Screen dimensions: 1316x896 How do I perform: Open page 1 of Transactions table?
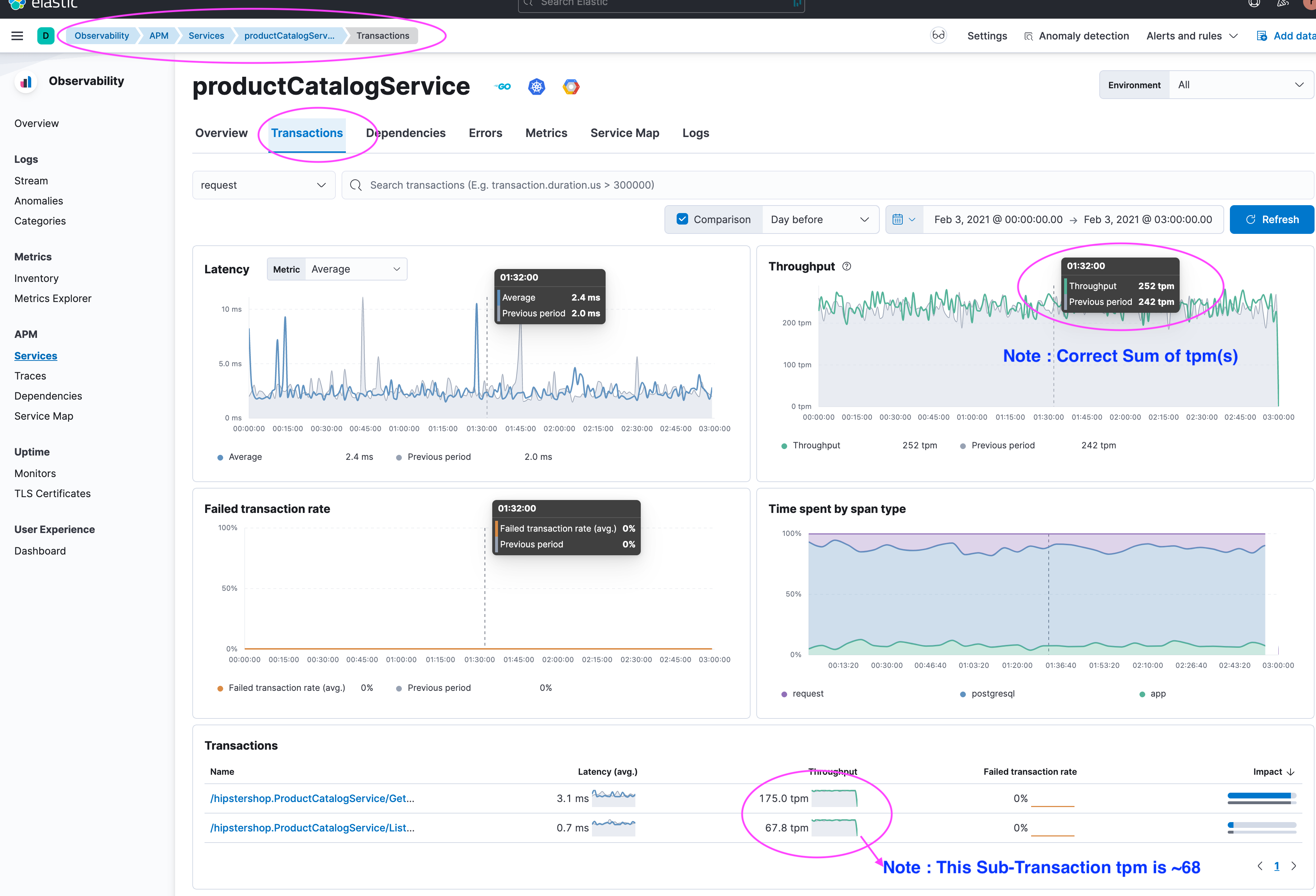pos(1277,866)
